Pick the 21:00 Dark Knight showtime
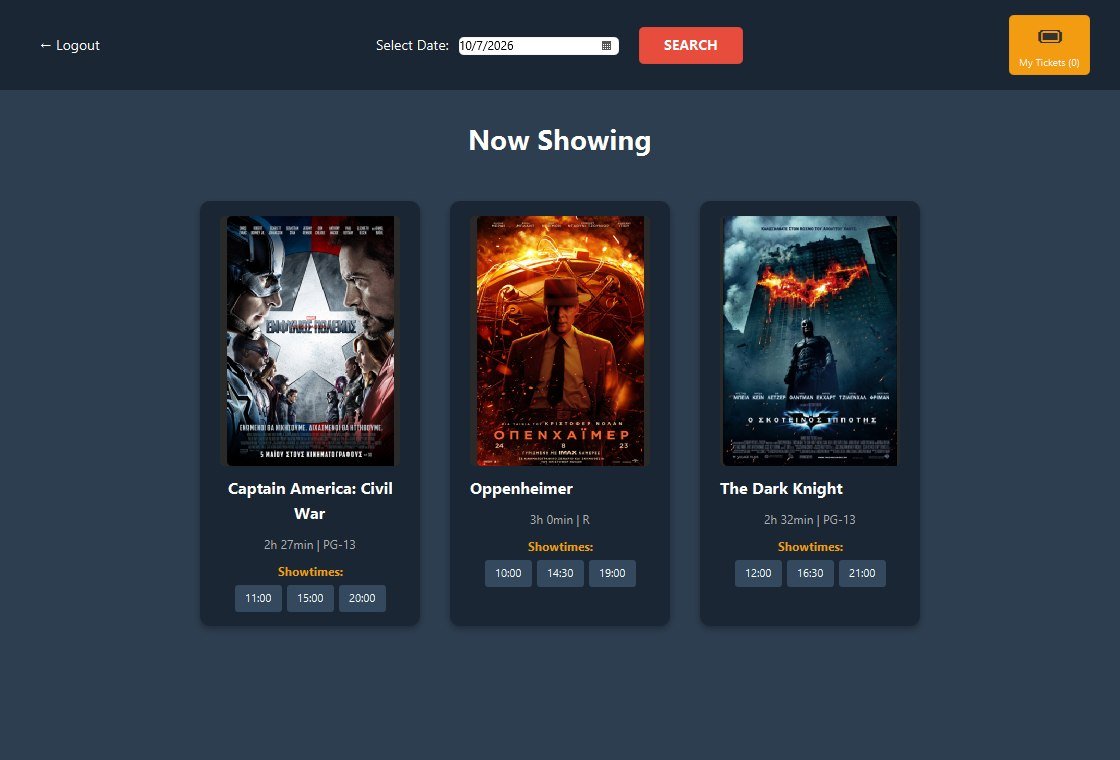1120x760 pixels. 862,573
